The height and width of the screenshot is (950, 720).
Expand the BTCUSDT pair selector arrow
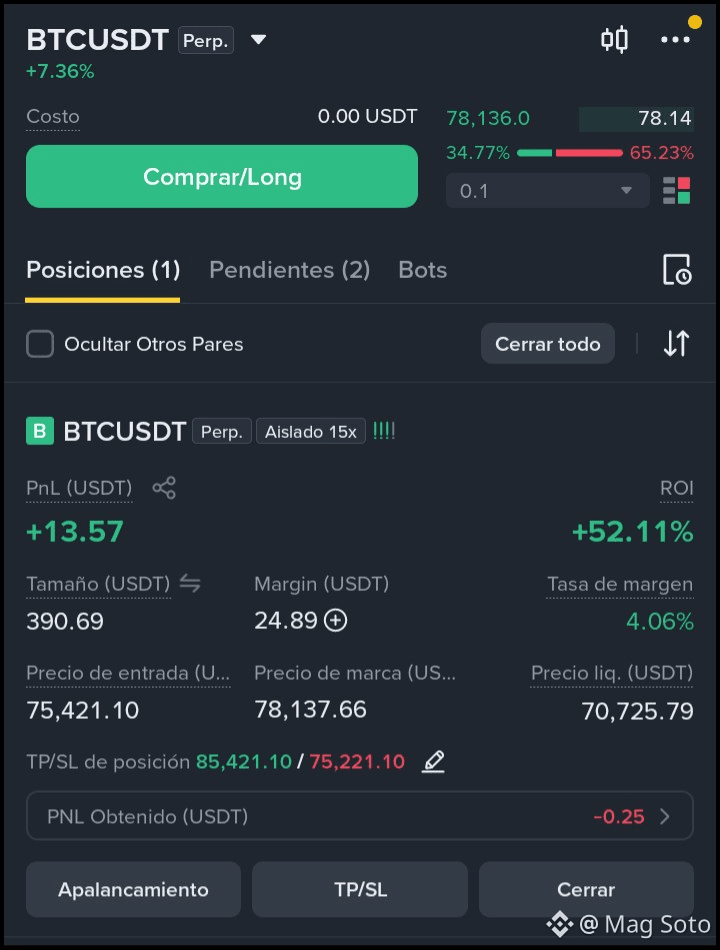(x=259, y=40)
